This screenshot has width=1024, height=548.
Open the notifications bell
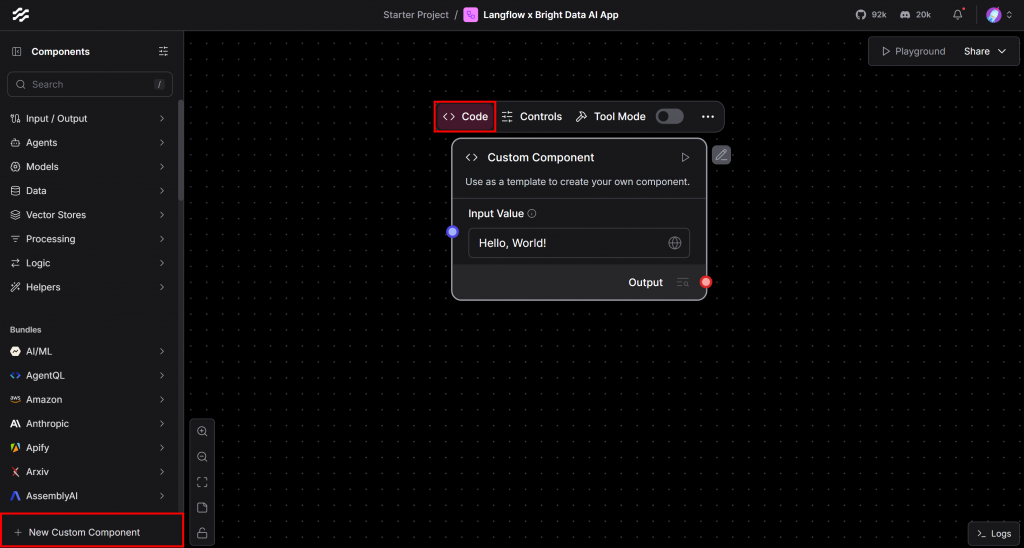[958, 15]
